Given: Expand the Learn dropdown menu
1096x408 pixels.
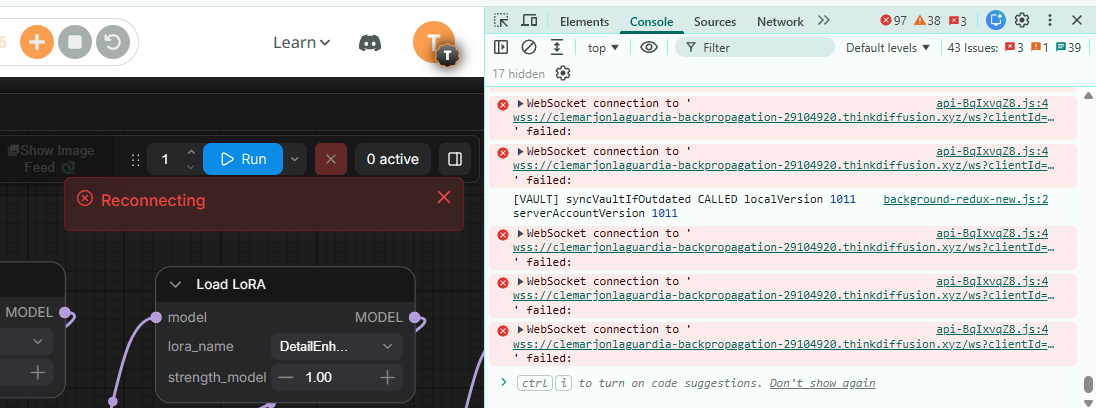Looking at the screenshot, I should (x=301, y=43).
